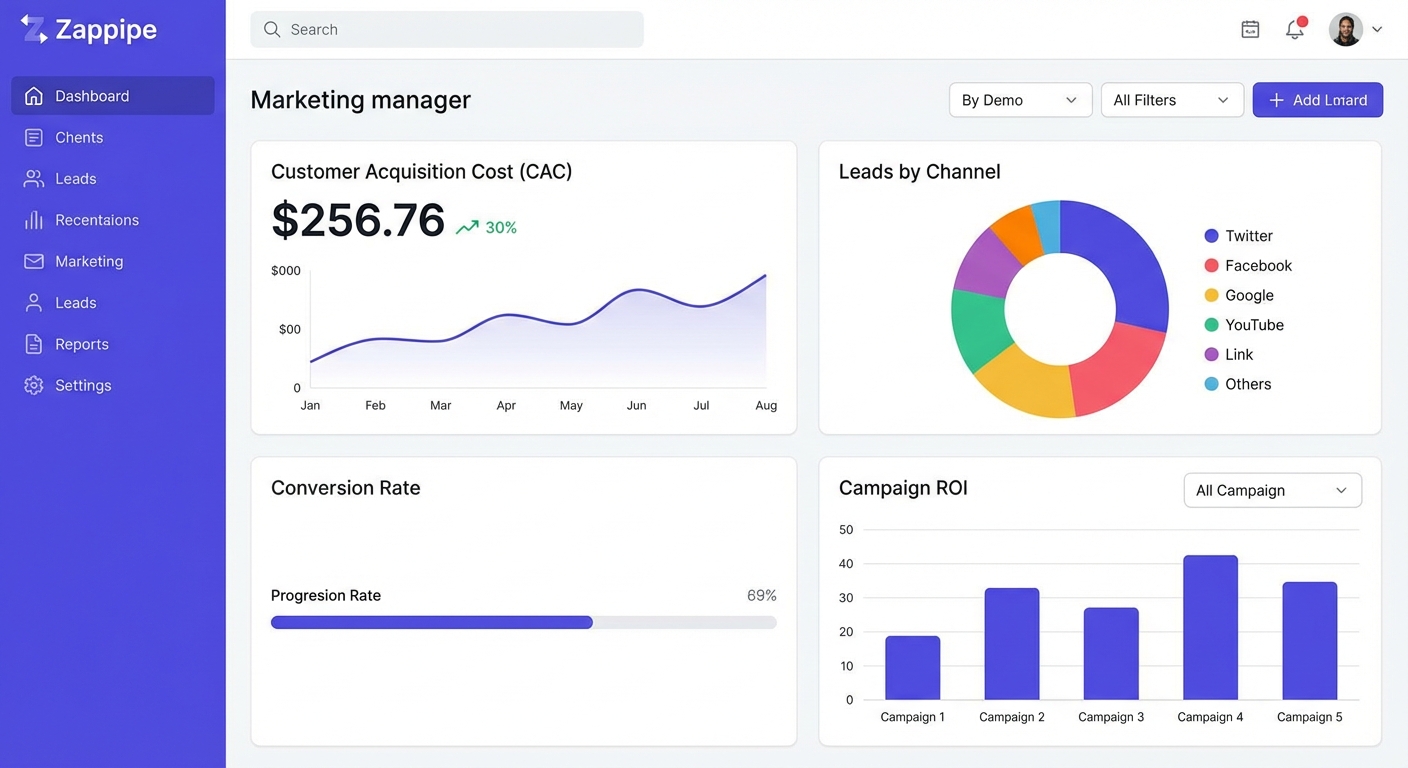Click the Dashboard home icon in sidebar
The image size is (1408, 768).
(x=34, y=95)
